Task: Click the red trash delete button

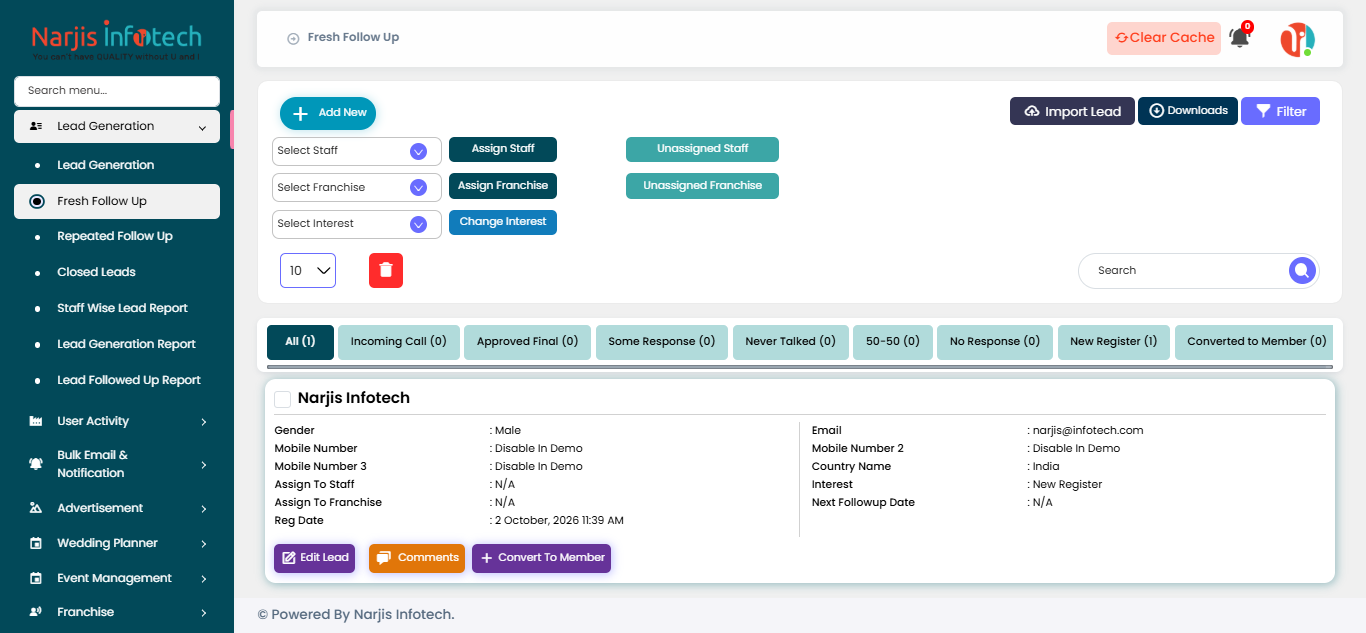Action: coord(386,270)
